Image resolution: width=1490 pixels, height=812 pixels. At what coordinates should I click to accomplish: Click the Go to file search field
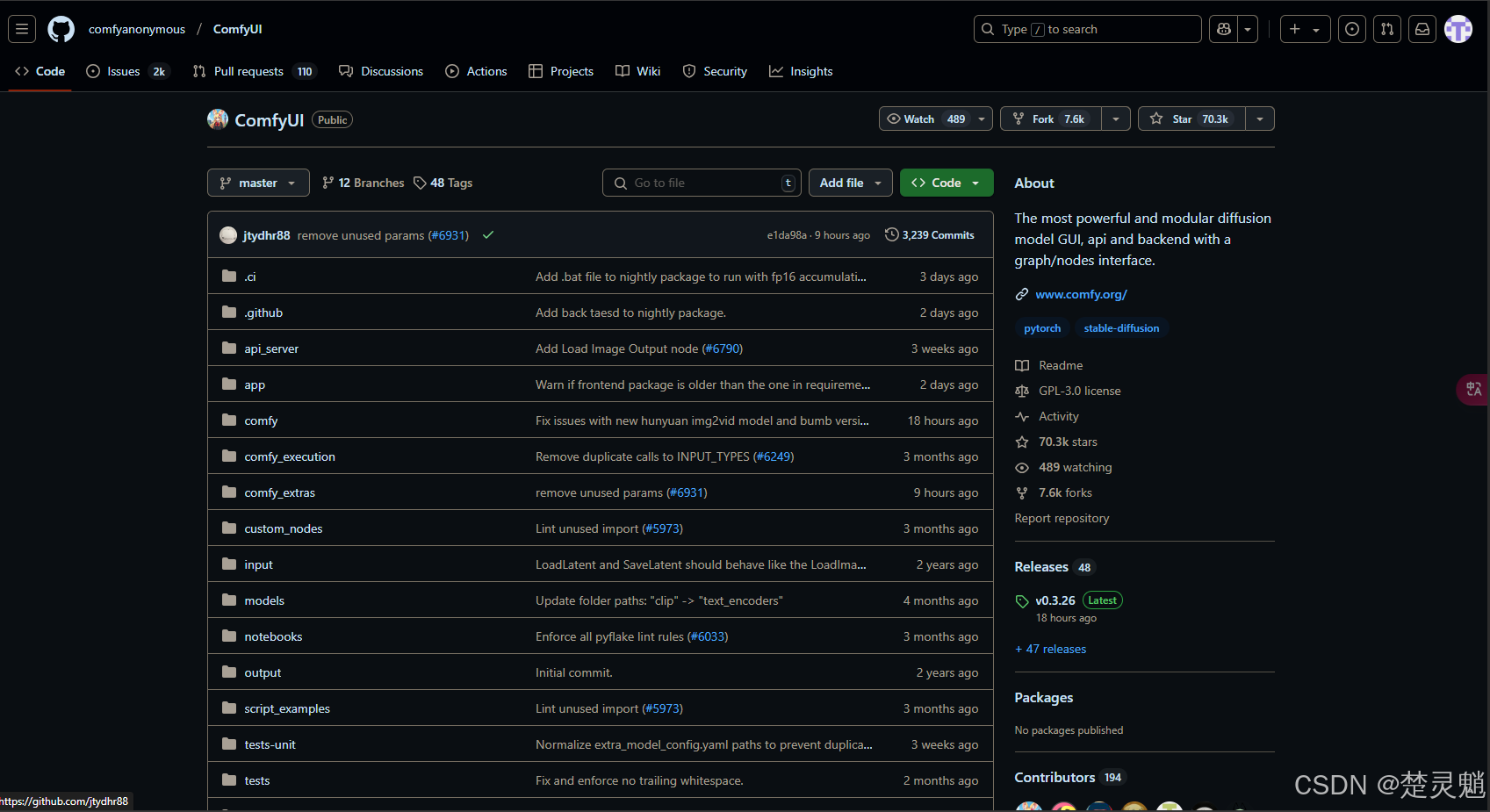(x=702, y=183)
